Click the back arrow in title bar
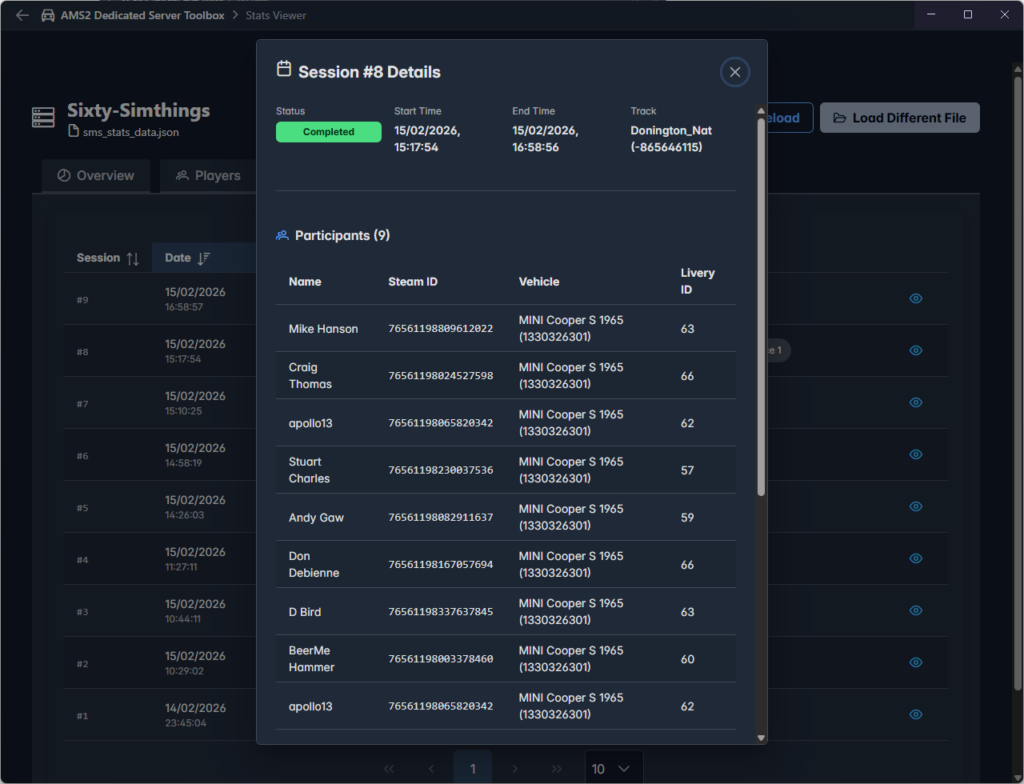This screenshot has width=1024, height=784. point(22,15)
